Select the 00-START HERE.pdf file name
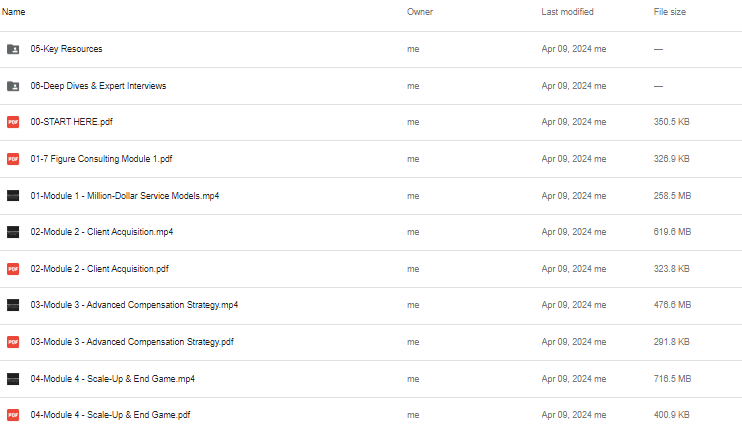This screenshot has height=428, width=742. pos(71,122)
